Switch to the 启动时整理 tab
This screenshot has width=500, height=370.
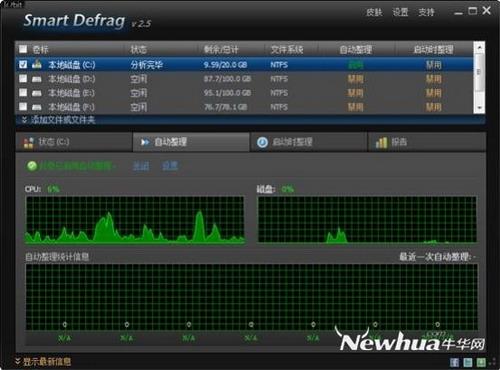click(309, 142)
